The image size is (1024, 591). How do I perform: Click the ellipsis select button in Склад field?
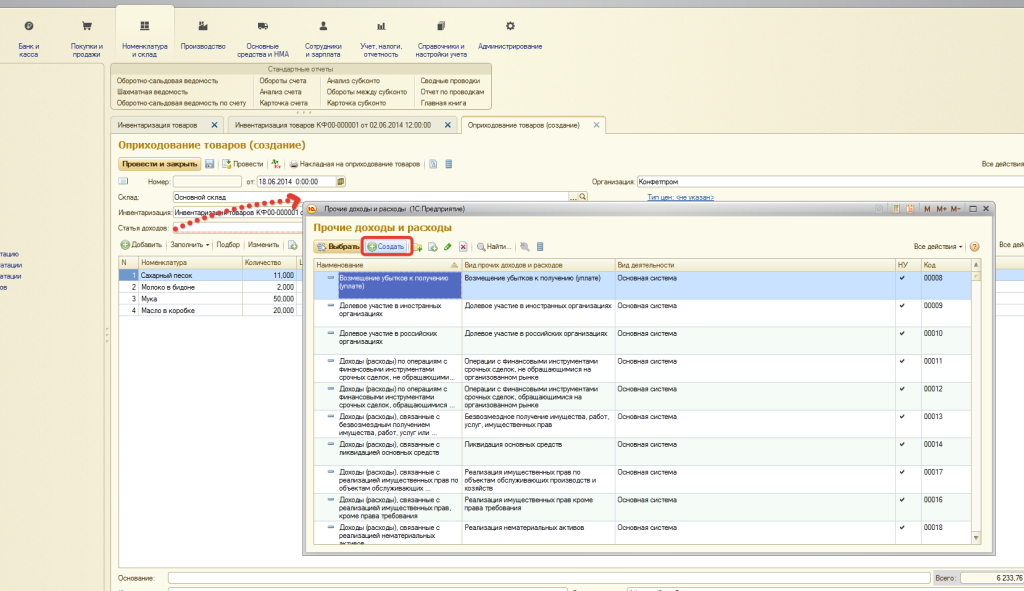(x=573, y=197)
